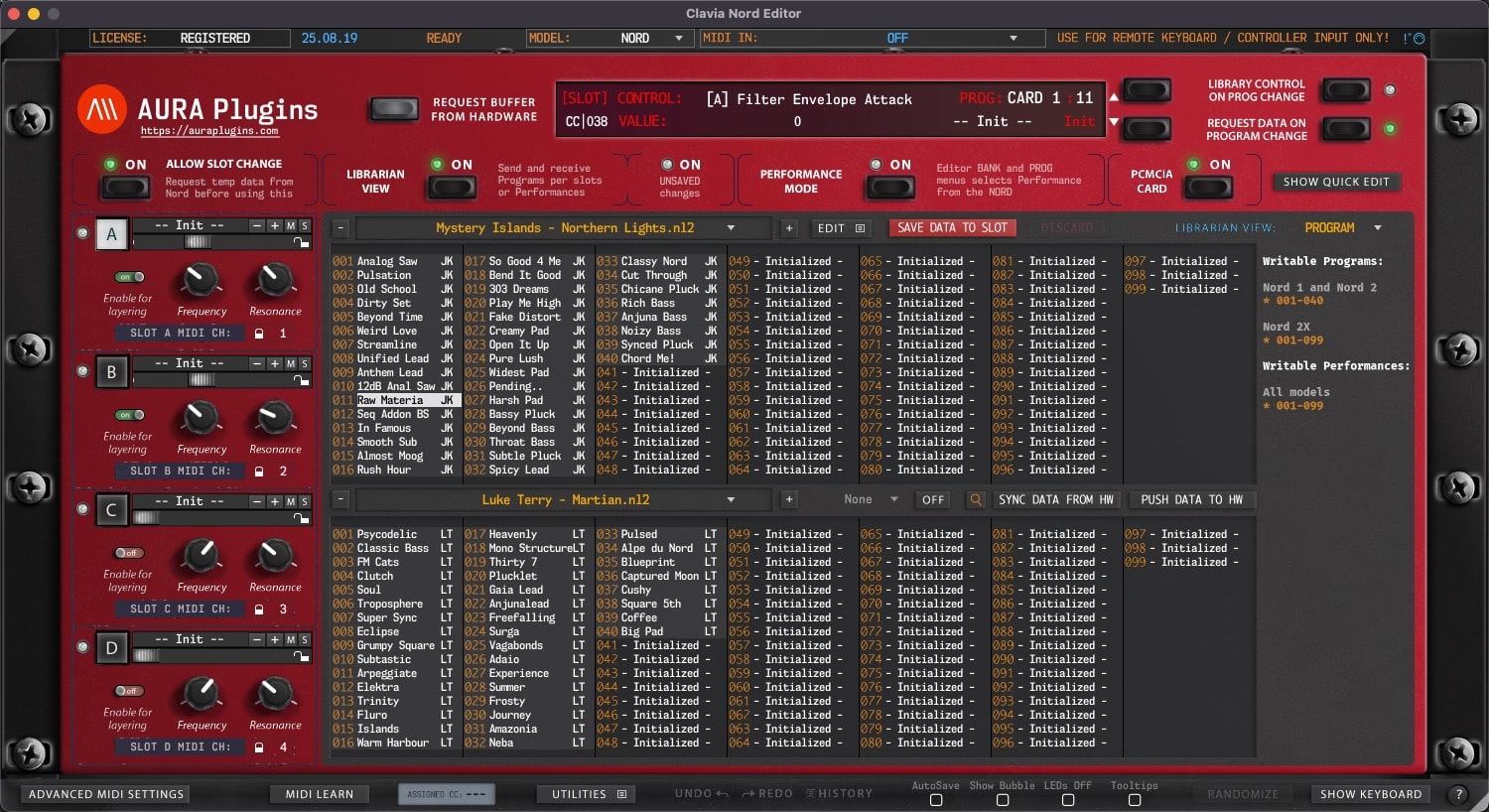Open the EDIT menu for upper bank
Viewport: 1489px width, 812px height.
pos(841,228)
